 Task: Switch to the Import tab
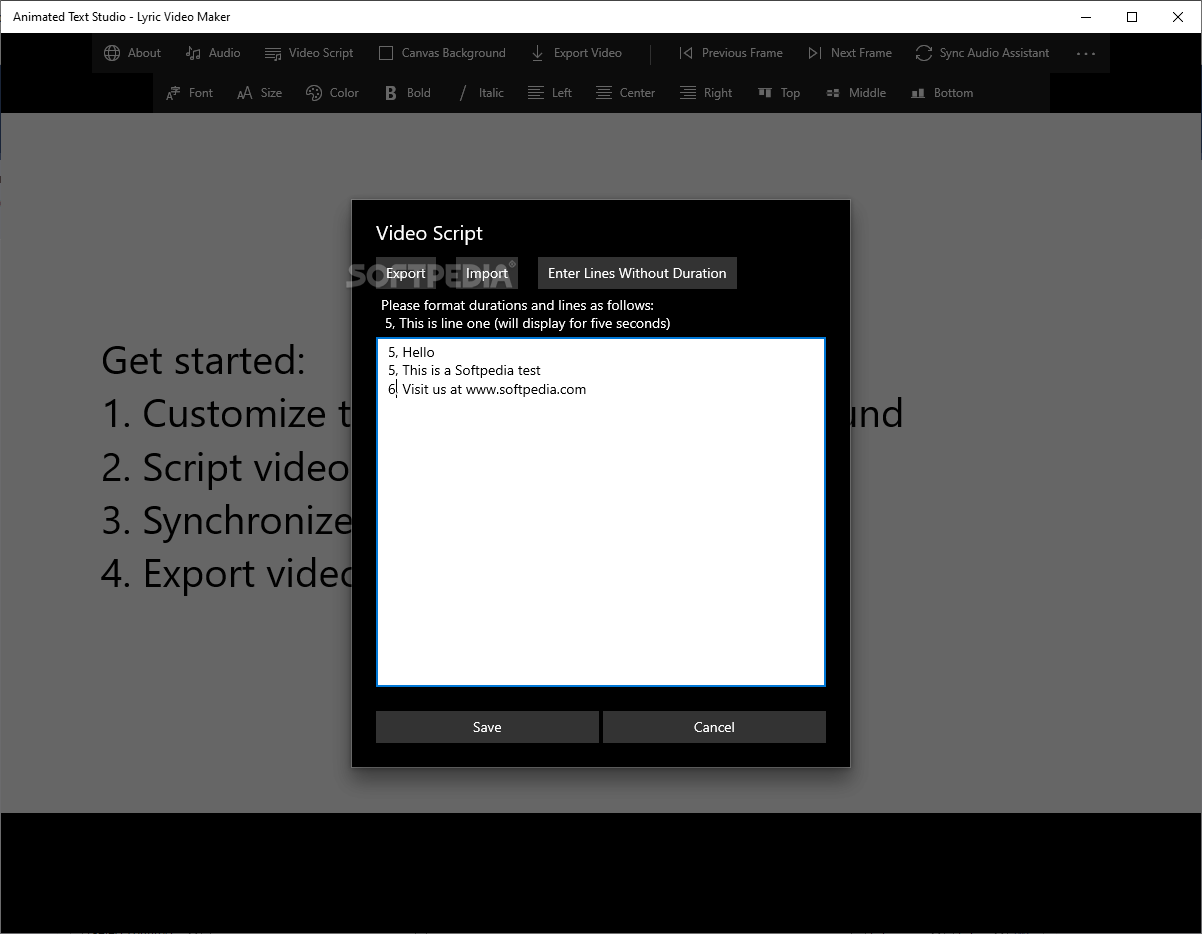(487, 272)
